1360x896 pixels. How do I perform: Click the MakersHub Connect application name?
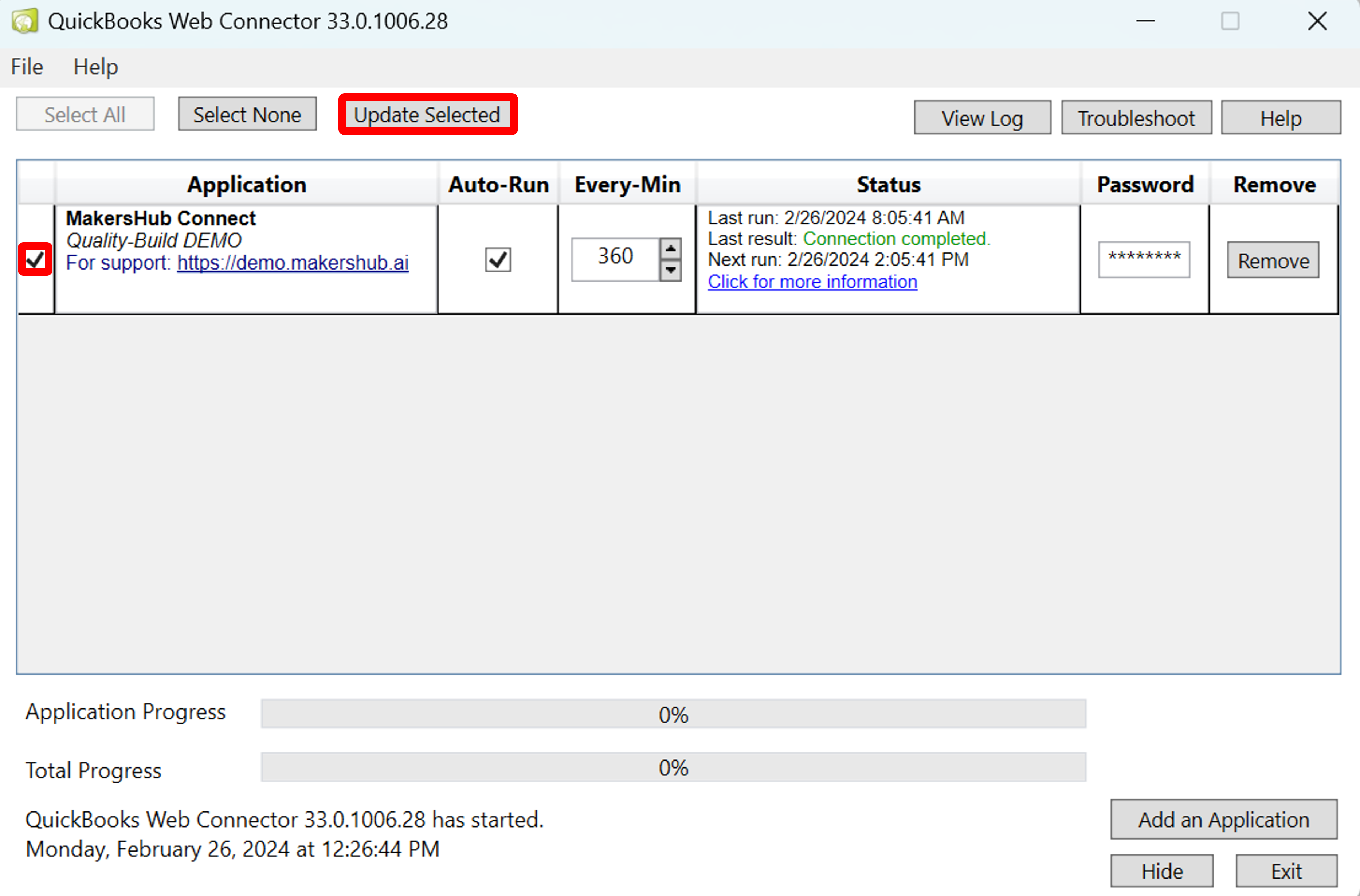(x=161, y=218)
